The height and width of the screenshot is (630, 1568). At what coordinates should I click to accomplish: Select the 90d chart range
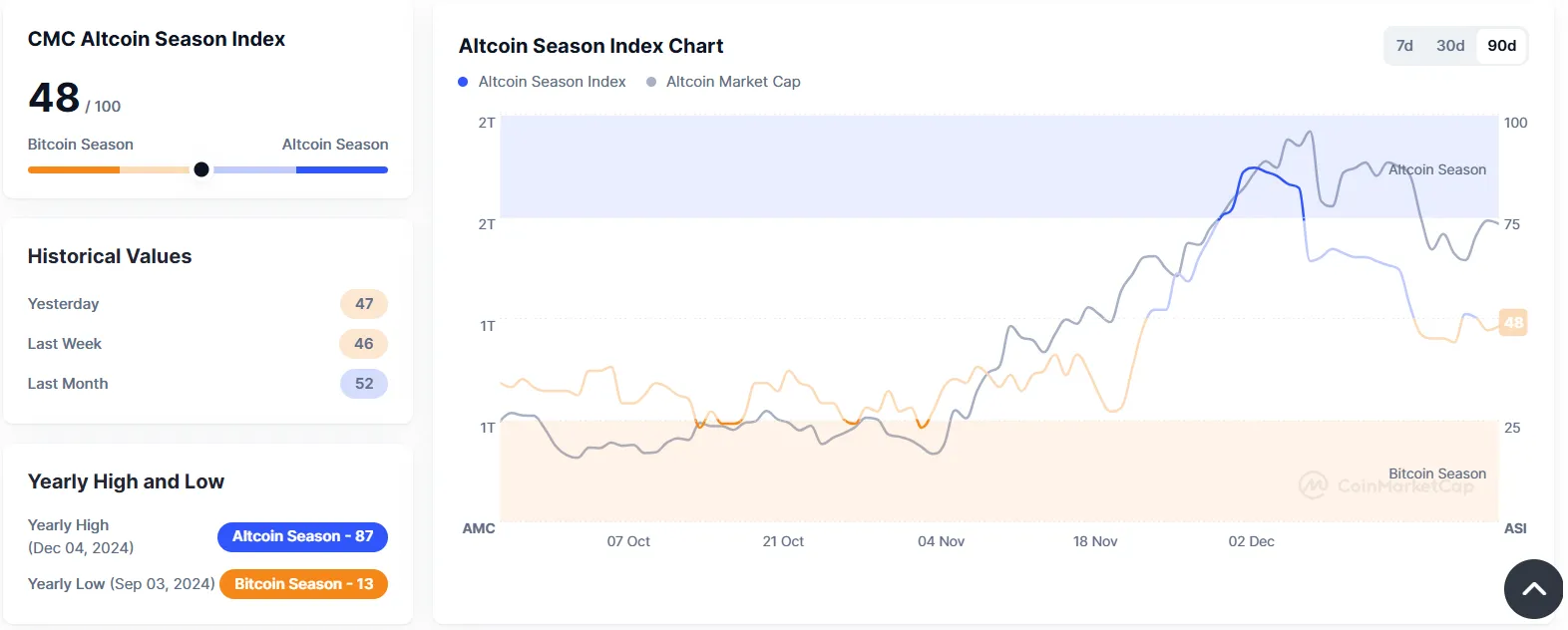(1501, 46)
